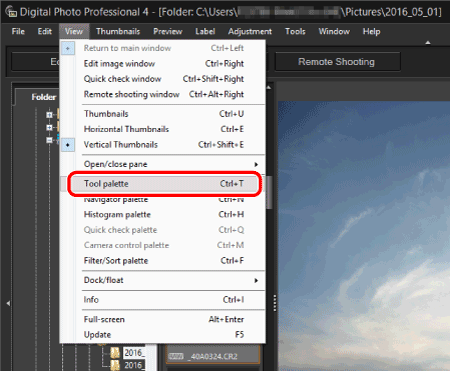Image resolution: width=450 pixels, height=371 pixels.
Task: Choose Full-screen menu item
Action: click(163, 319)
